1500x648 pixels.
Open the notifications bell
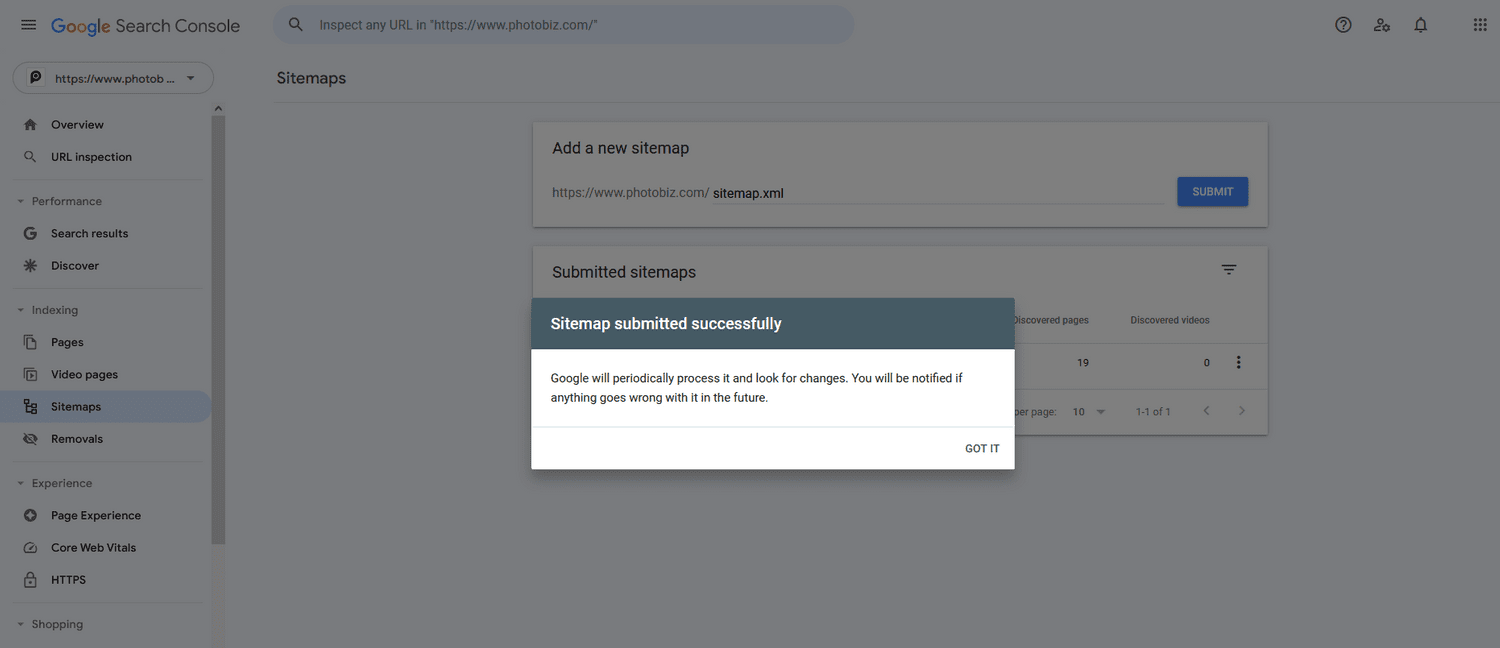click(x=1420, y=24)
